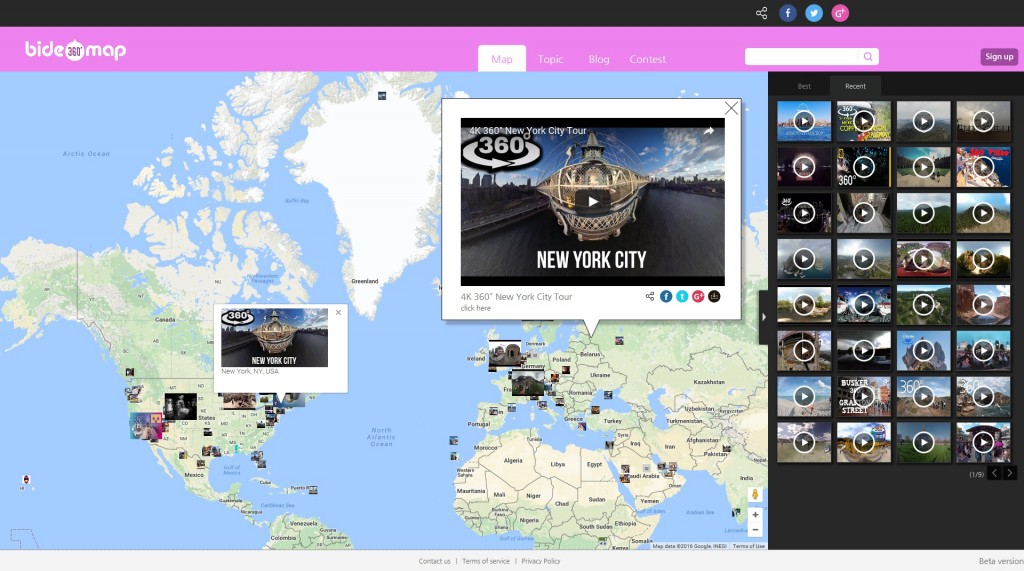
Task: Zoom out the map with minus button
Action: point(755,530)
